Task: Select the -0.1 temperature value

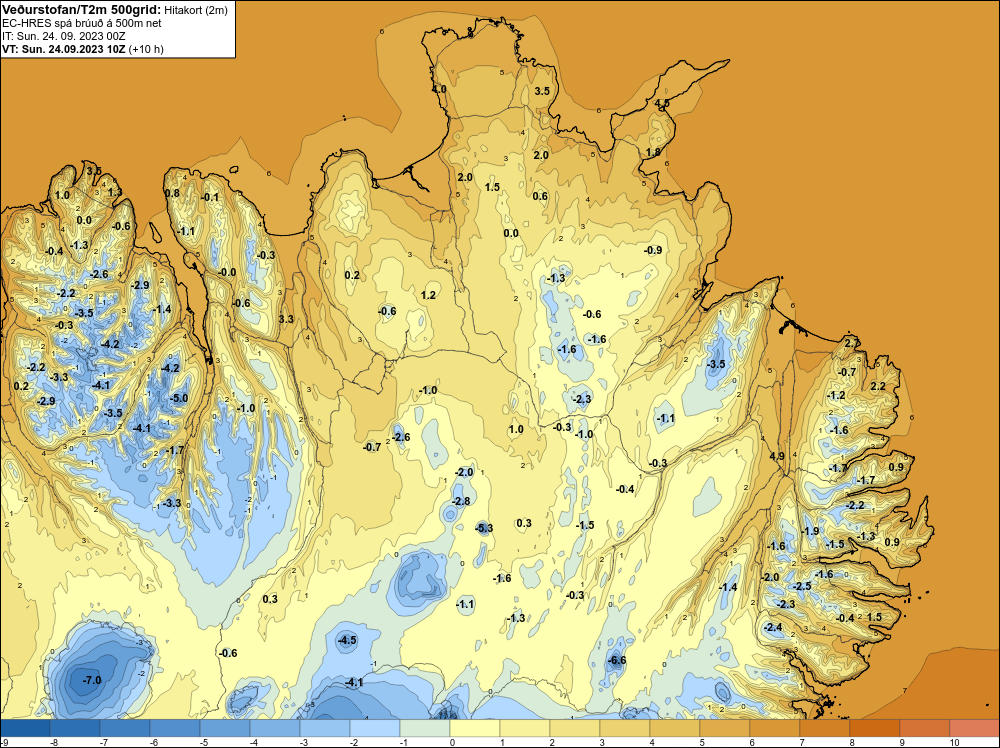Action: [210, 197]
